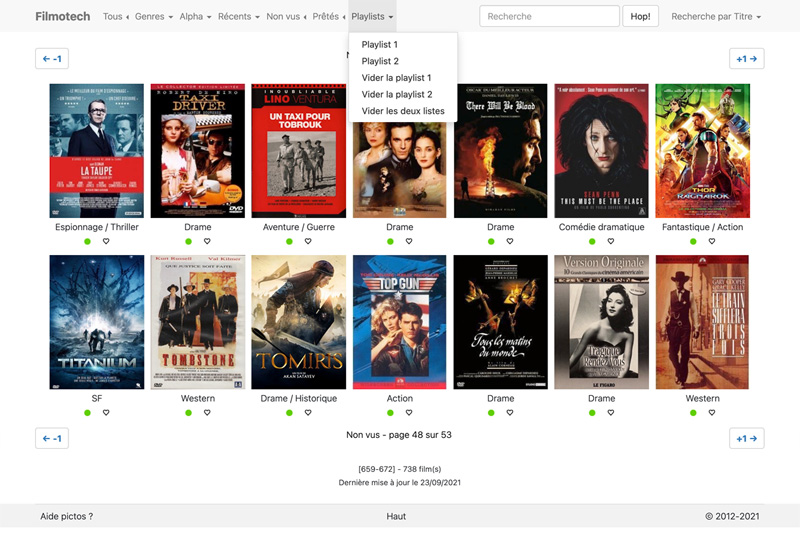Click heart icon under Tragique Rendez-Vous
Viewport: 800px width, 560px height.
point(611,413)
